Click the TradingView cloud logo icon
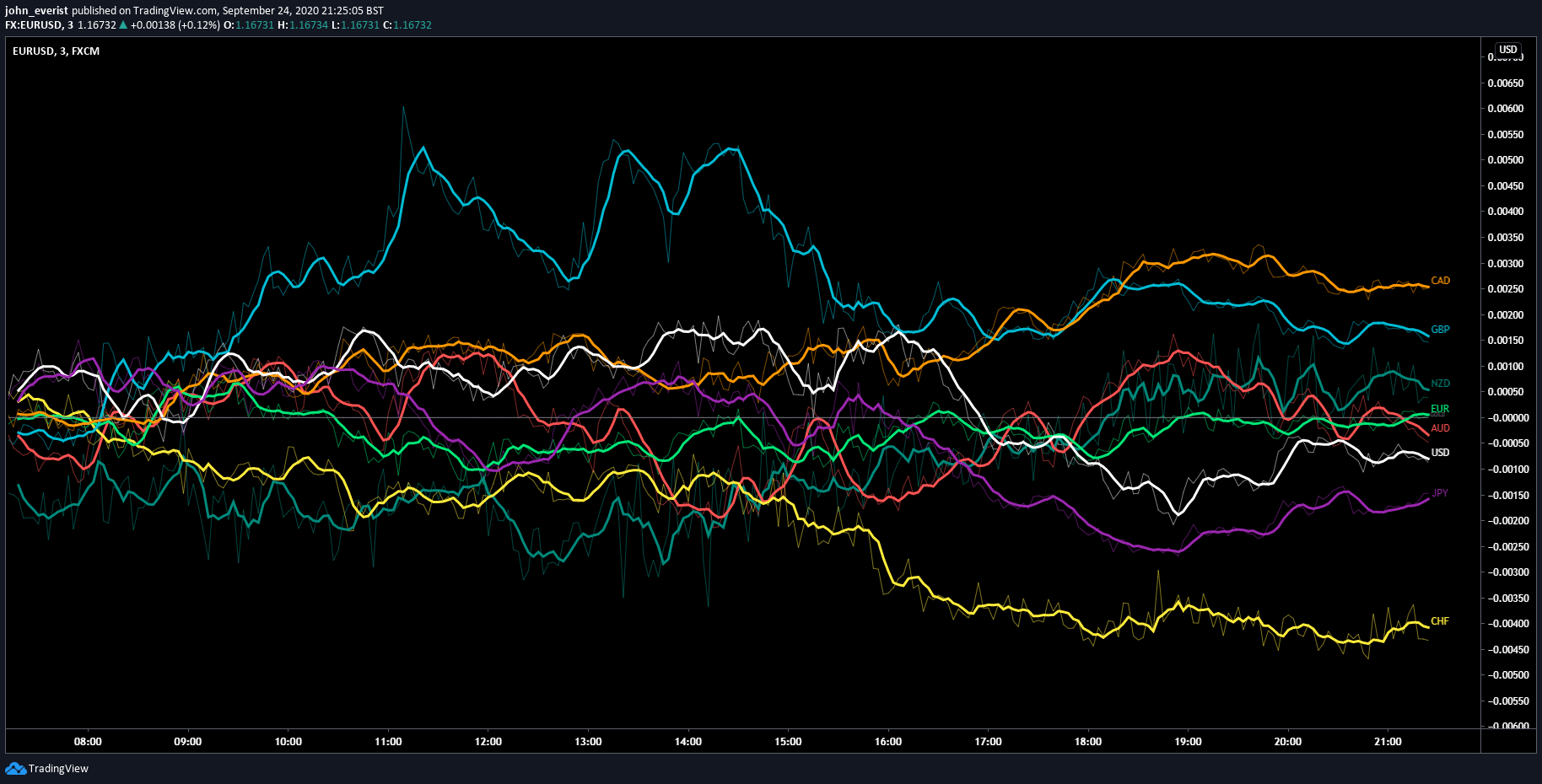This screenshot has width=1542, height=784. 15,768
